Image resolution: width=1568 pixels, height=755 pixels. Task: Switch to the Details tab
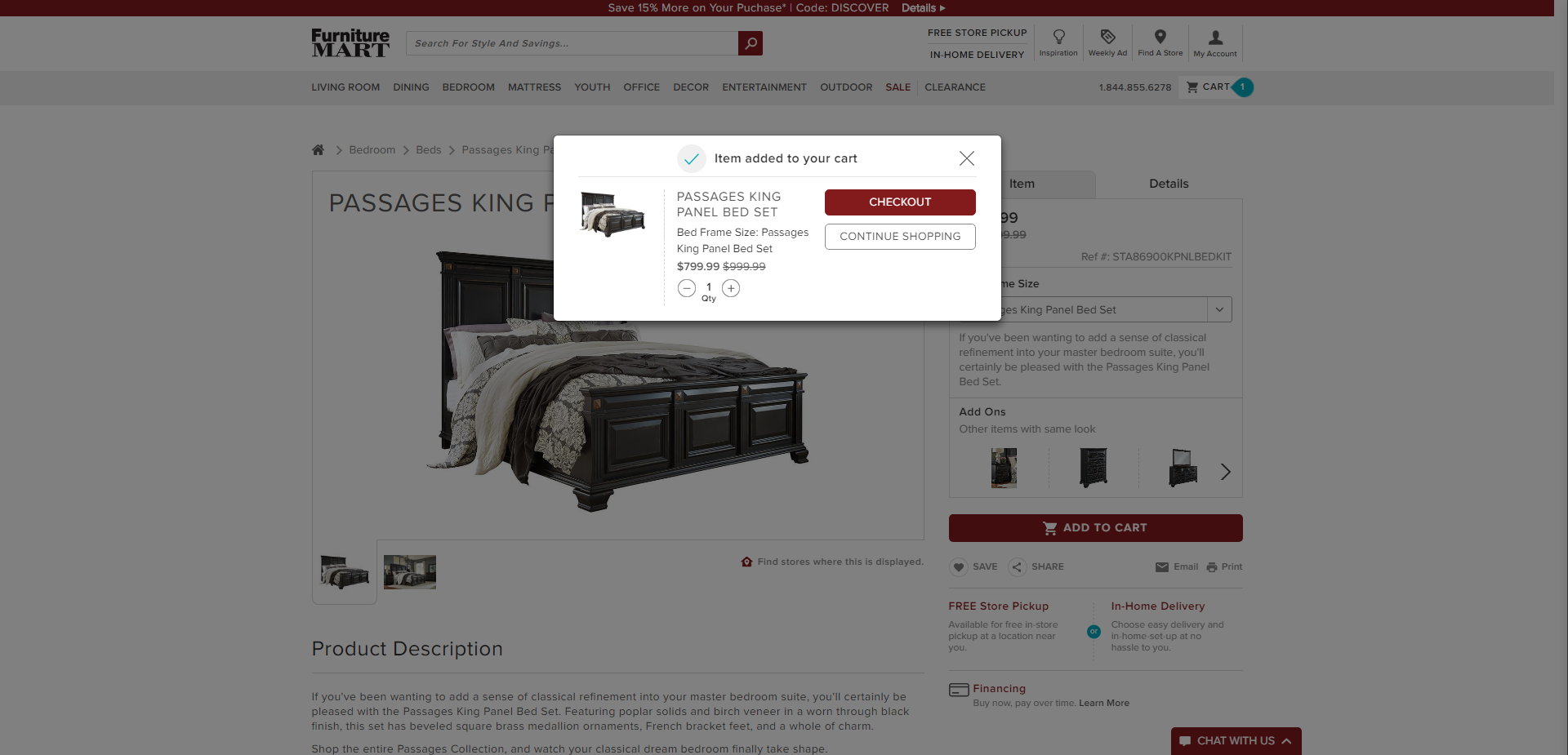point(1169,184)
